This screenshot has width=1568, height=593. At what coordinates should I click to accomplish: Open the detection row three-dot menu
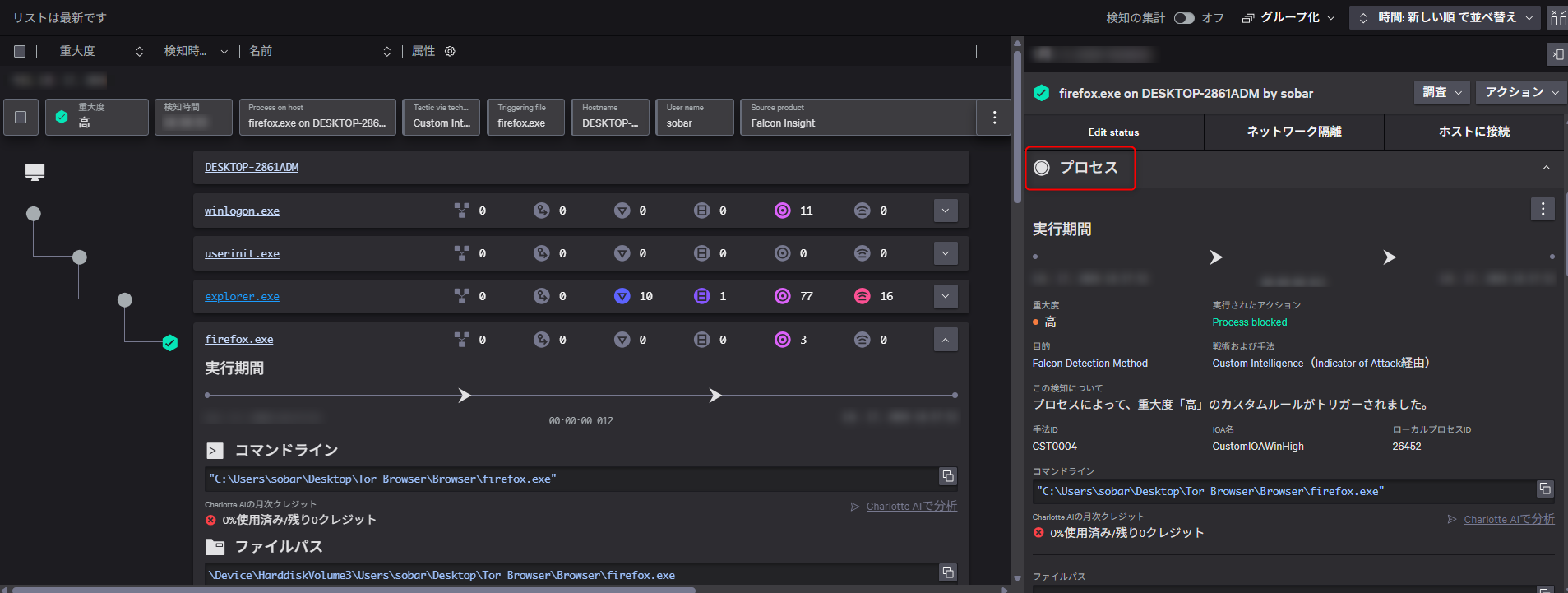tap(994, 118)
